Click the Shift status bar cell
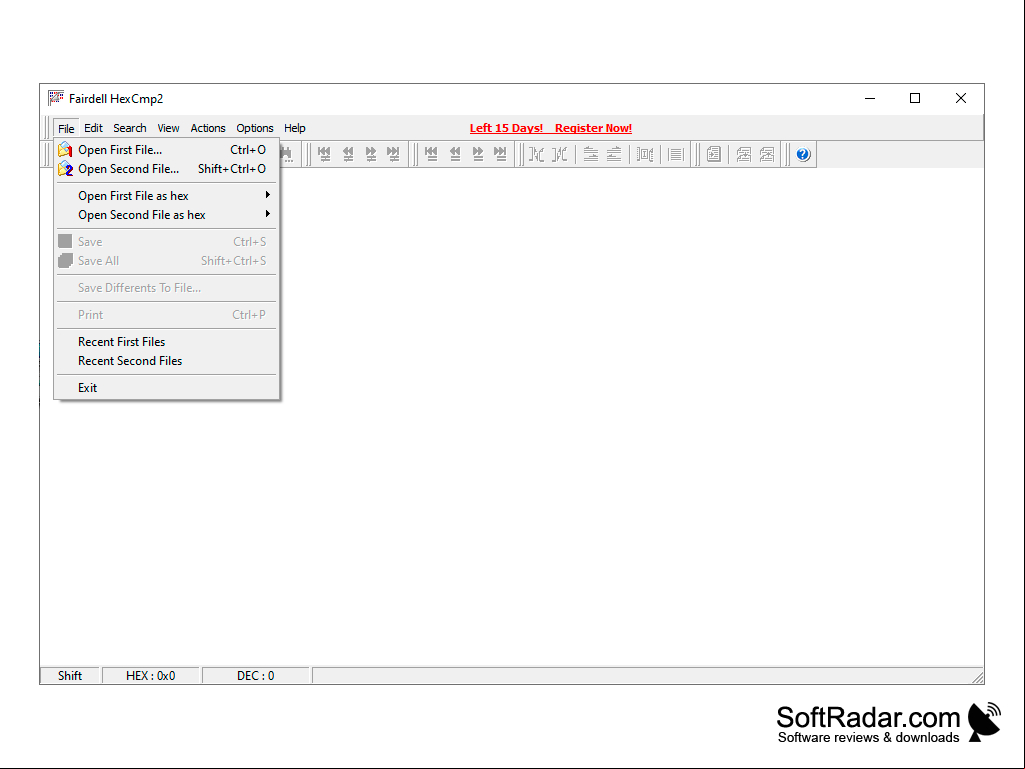 point(70,675)
